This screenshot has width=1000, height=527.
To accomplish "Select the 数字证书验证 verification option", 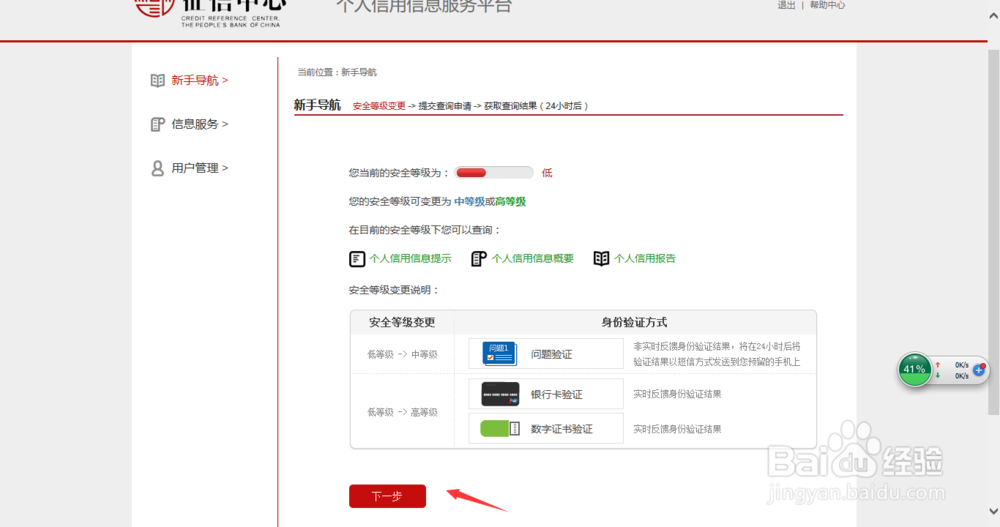I will (546, 429).
